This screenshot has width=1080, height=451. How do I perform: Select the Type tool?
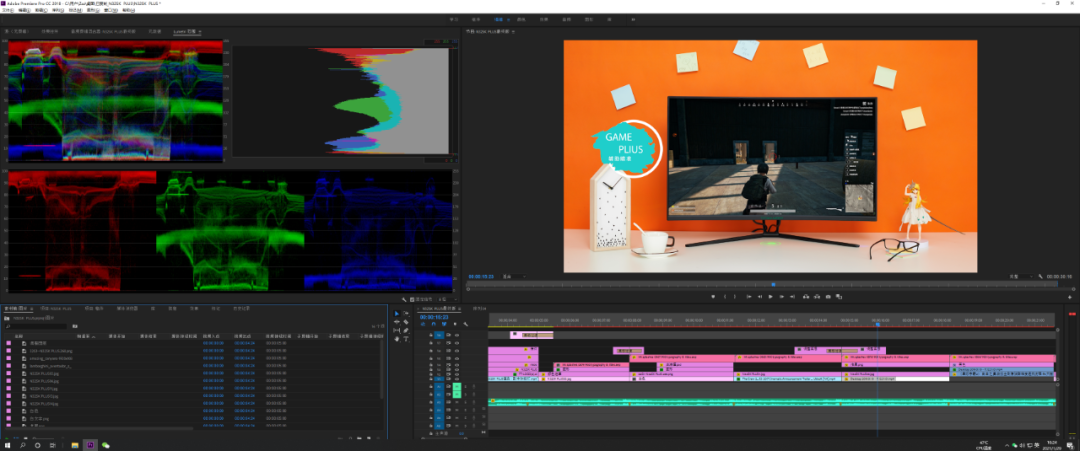click(x=406, y=339)
